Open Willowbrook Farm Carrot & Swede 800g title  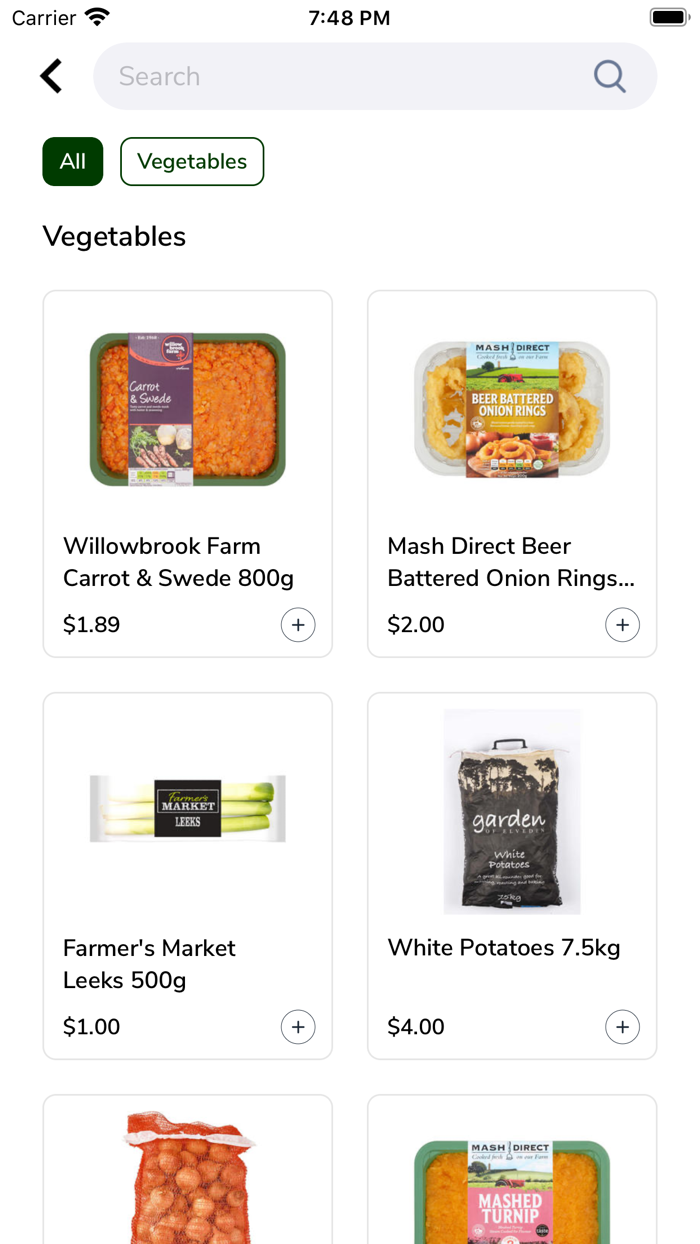178,562
